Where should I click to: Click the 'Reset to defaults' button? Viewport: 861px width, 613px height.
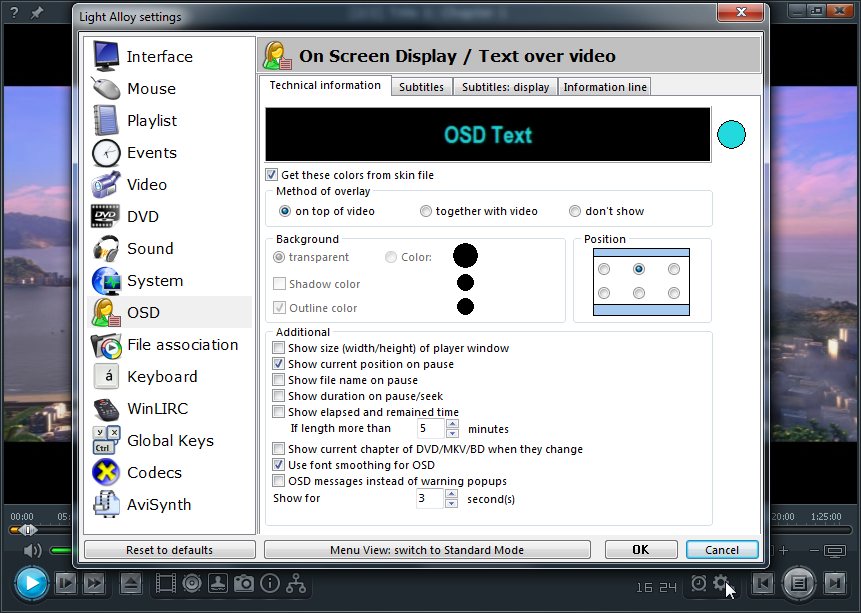pyautogui.click(x=170, y=550)
